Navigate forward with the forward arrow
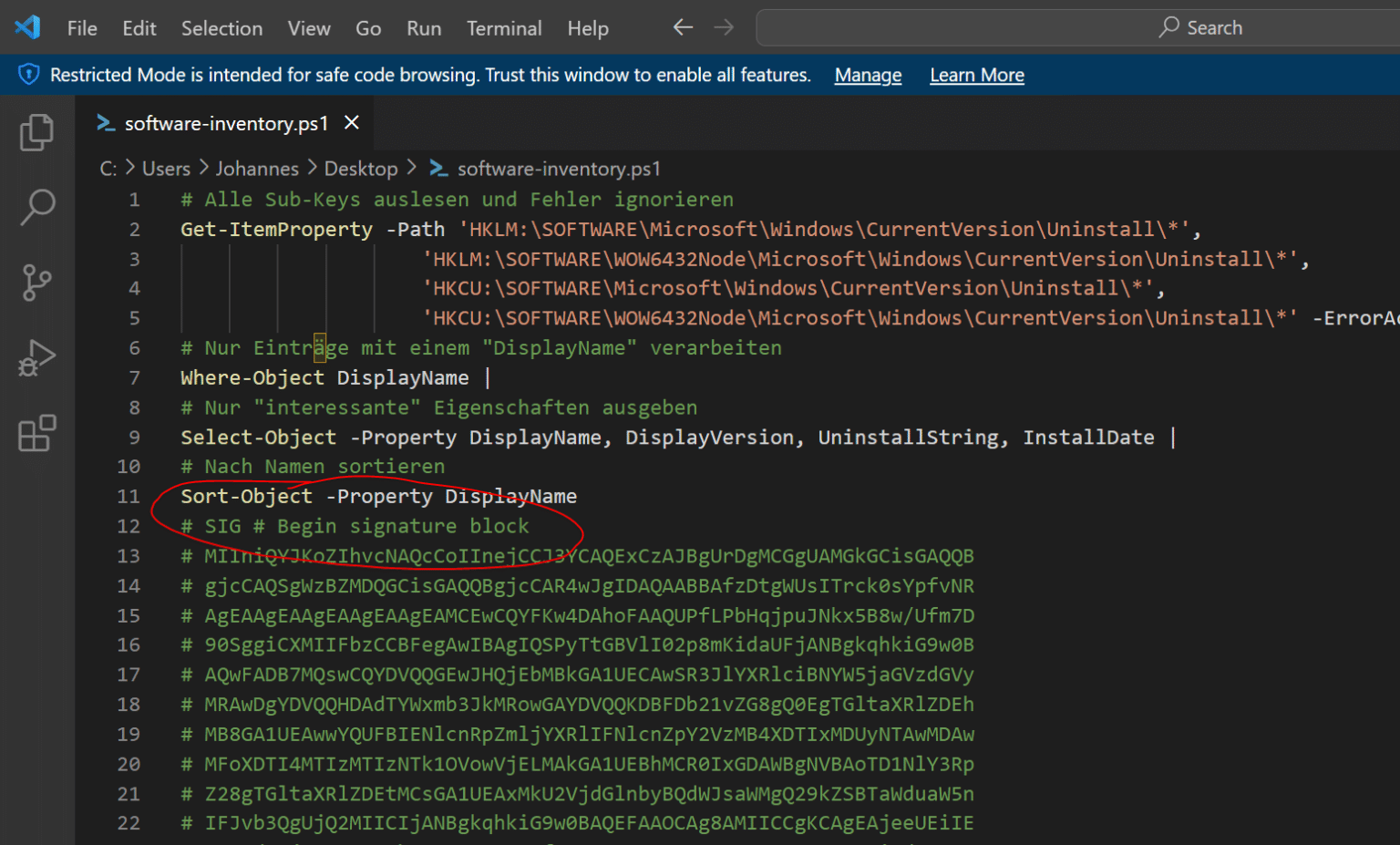 pyautogui.click(x=724, y=27)
